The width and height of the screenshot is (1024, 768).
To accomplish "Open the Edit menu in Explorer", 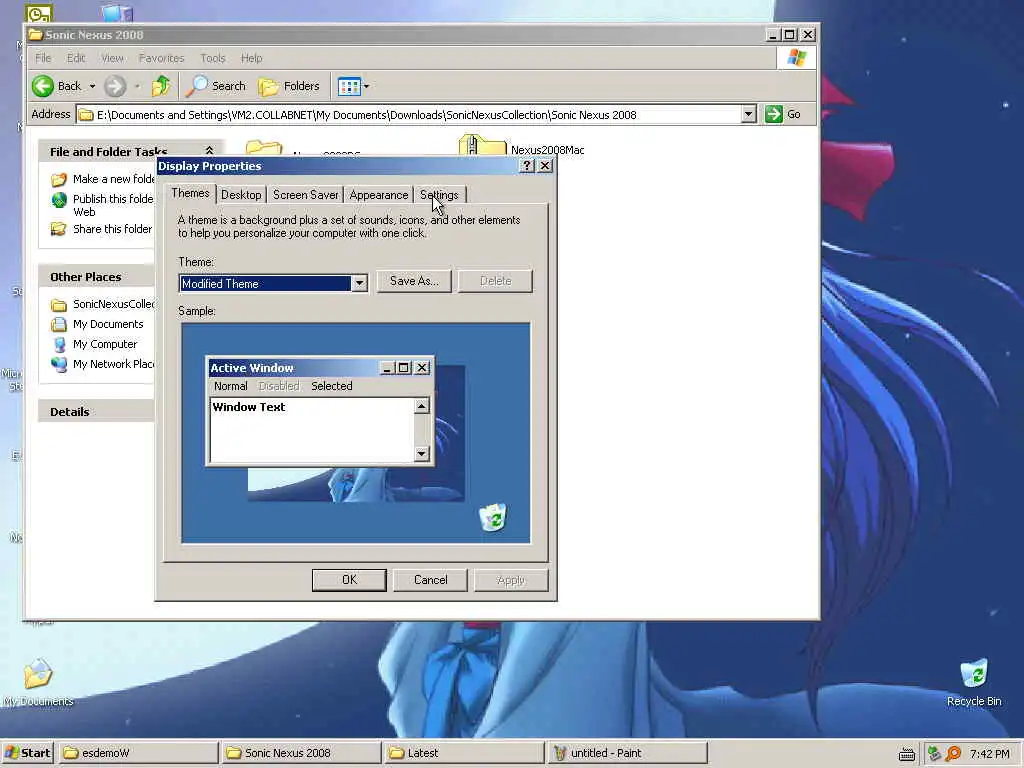I will [x=76, y=58].
